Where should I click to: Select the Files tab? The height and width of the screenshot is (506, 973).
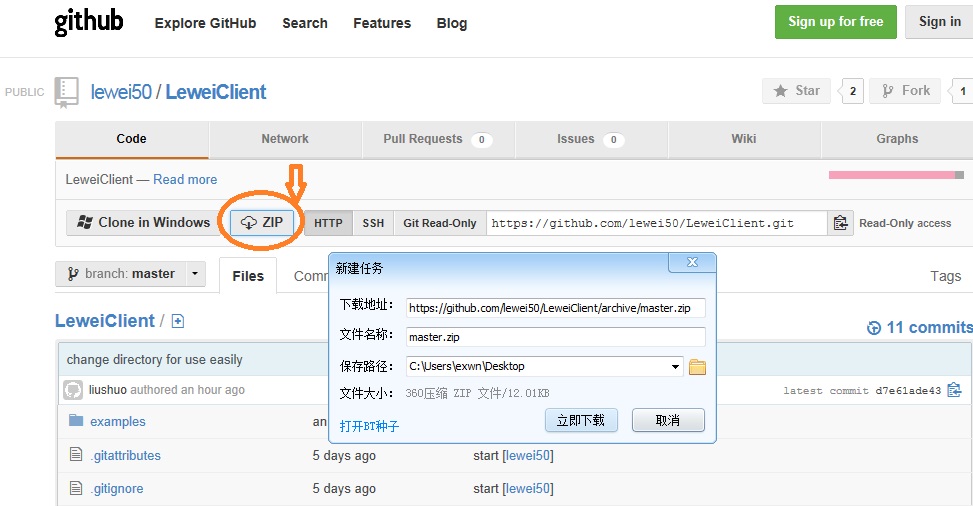248,276
